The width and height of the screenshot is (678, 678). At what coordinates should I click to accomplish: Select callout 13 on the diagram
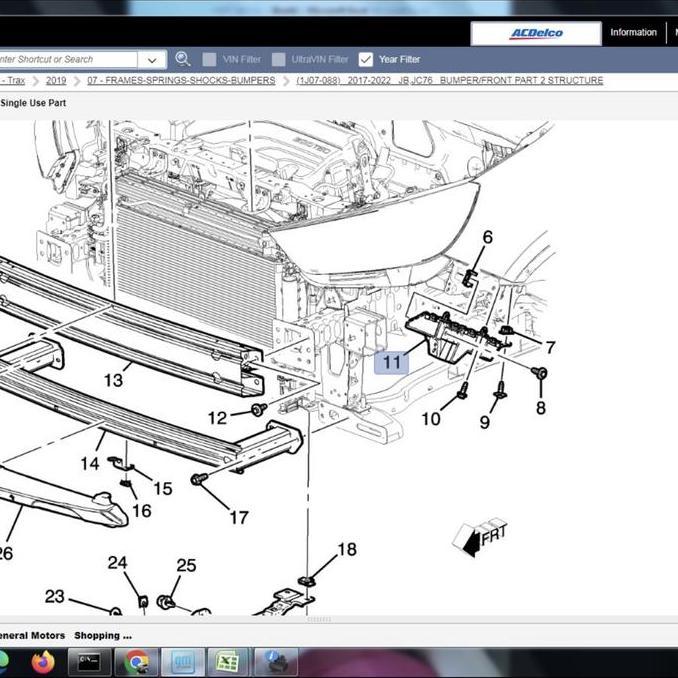click(113, 381)
